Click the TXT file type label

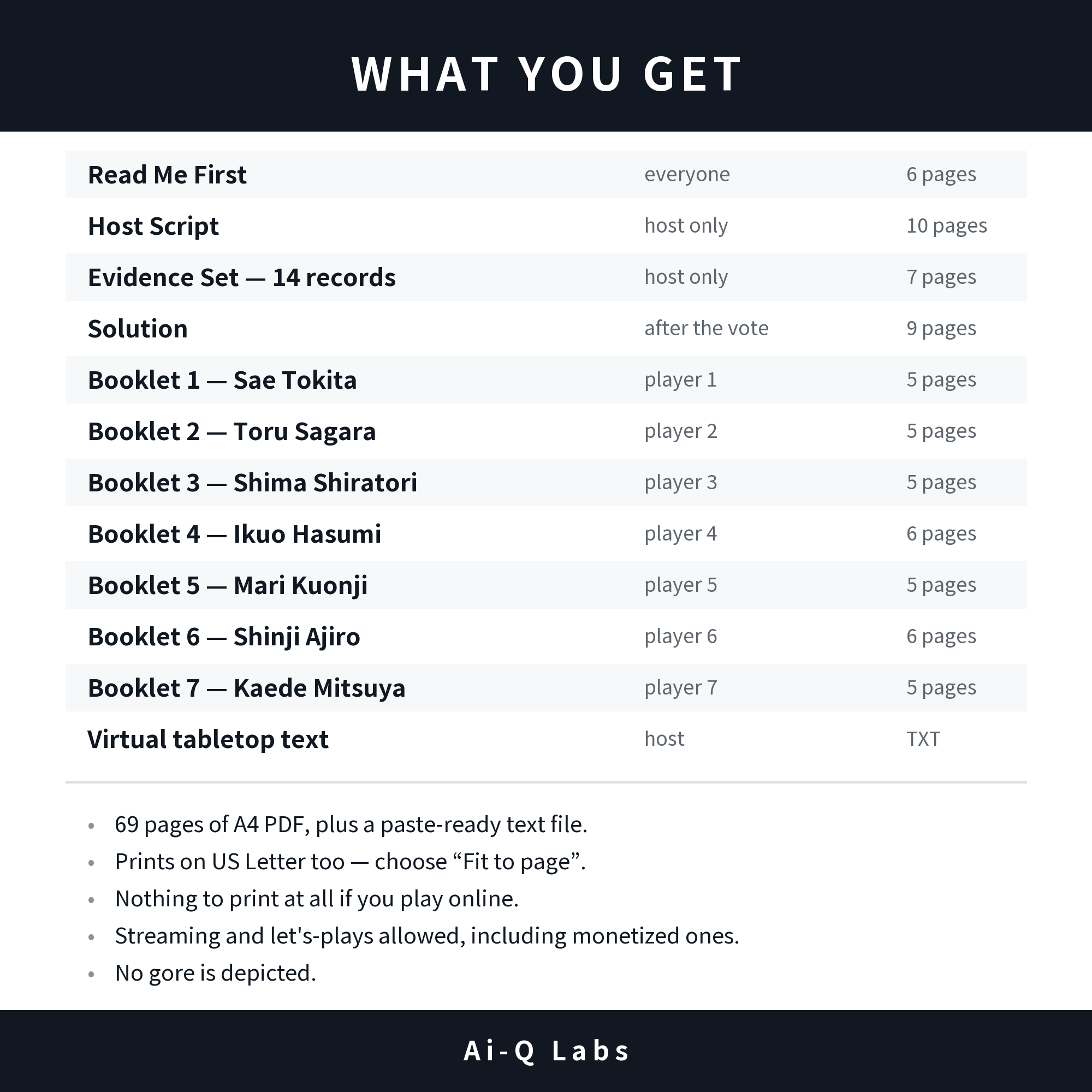(923, 739)
